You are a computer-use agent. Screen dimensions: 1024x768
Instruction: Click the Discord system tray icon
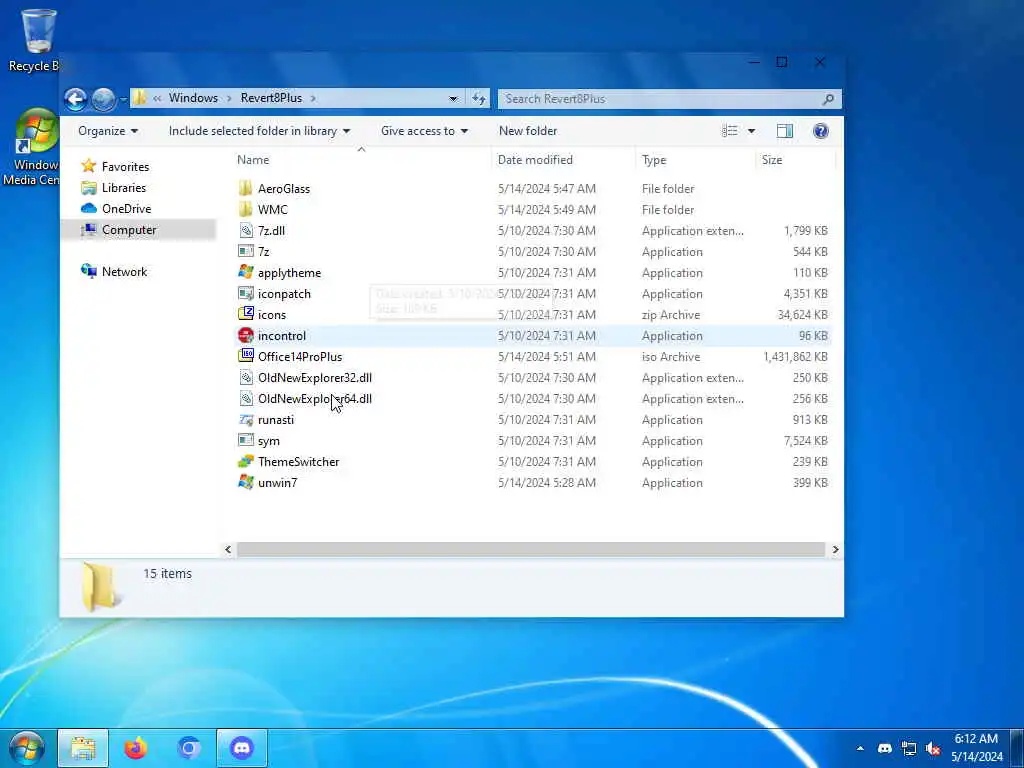point(885,748)
